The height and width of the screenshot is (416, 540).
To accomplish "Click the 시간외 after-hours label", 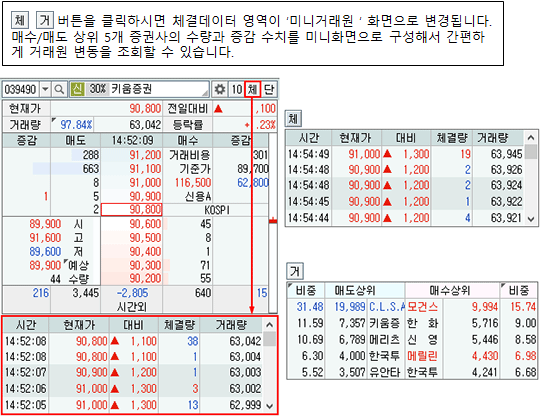I will (x=132, y=306).
